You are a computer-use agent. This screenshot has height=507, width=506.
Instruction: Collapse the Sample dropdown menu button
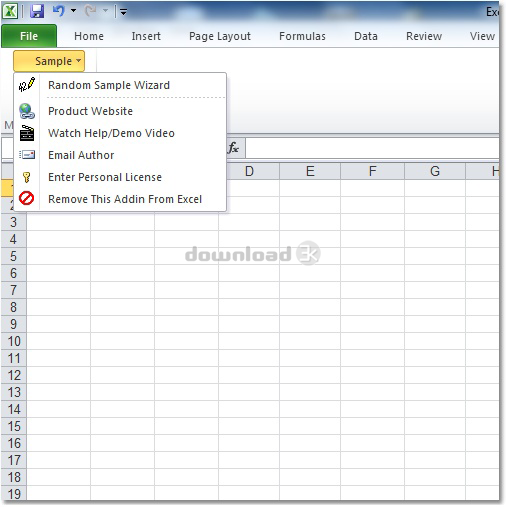click(x=49, y=61)
